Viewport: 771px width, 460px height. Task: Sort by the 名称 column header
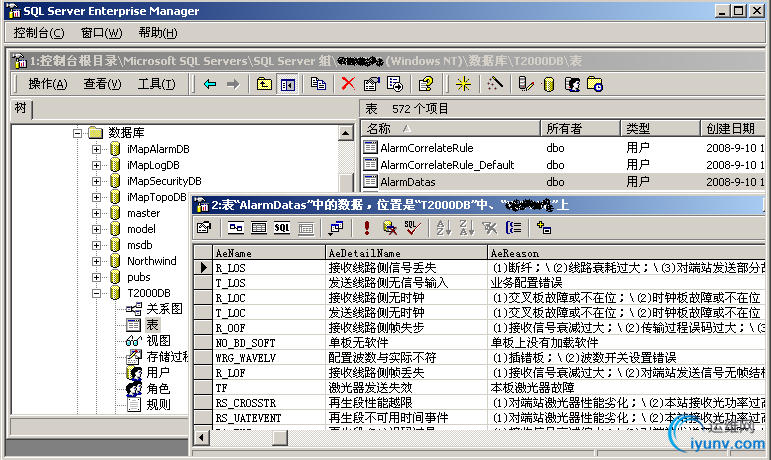tap(451, 128)
